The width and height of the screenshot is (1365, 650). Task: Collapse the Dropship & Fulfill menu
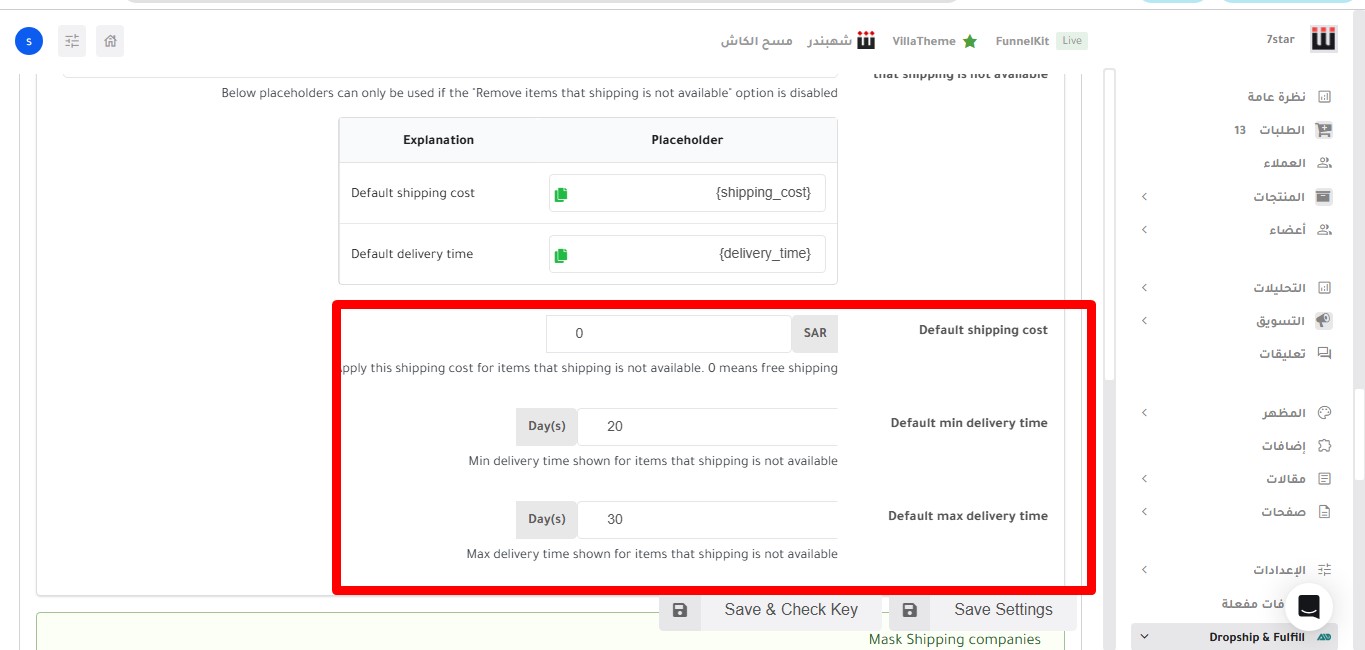1145,637
